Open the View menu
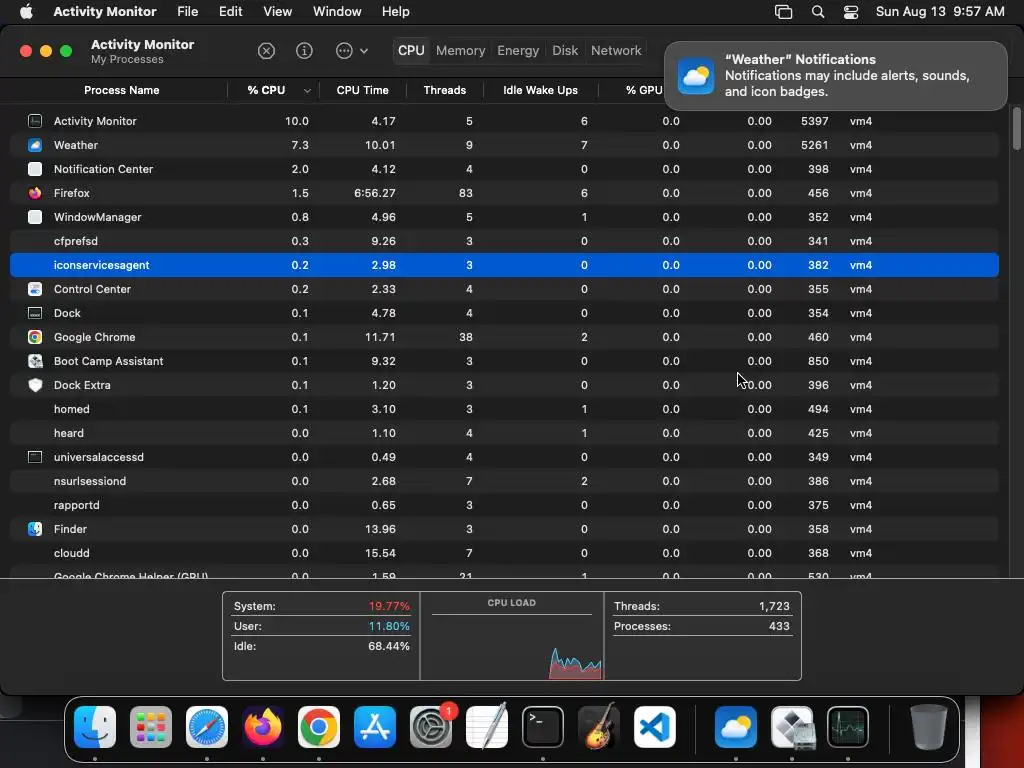This screenshot has width=1024, height=768. click(x=278, y=12)
